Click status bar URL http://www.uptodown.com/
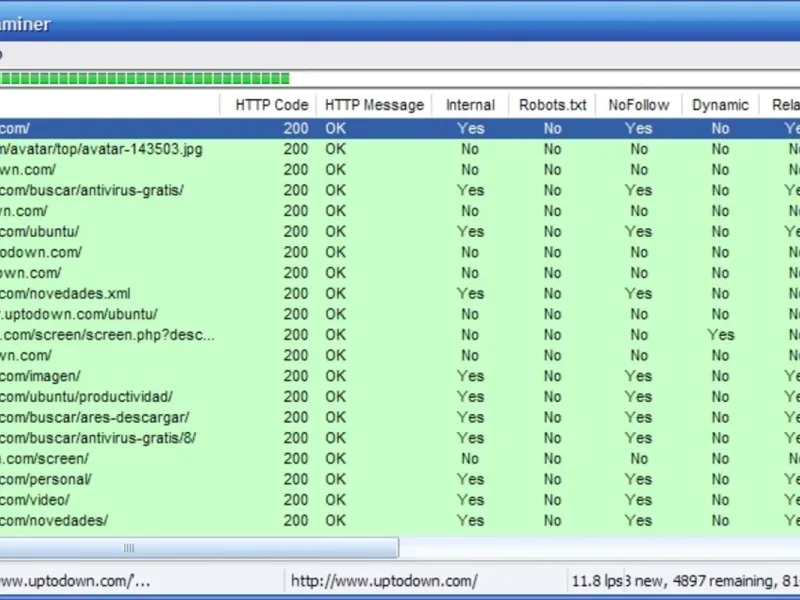 pyautogui.click(x=384, y=581)
